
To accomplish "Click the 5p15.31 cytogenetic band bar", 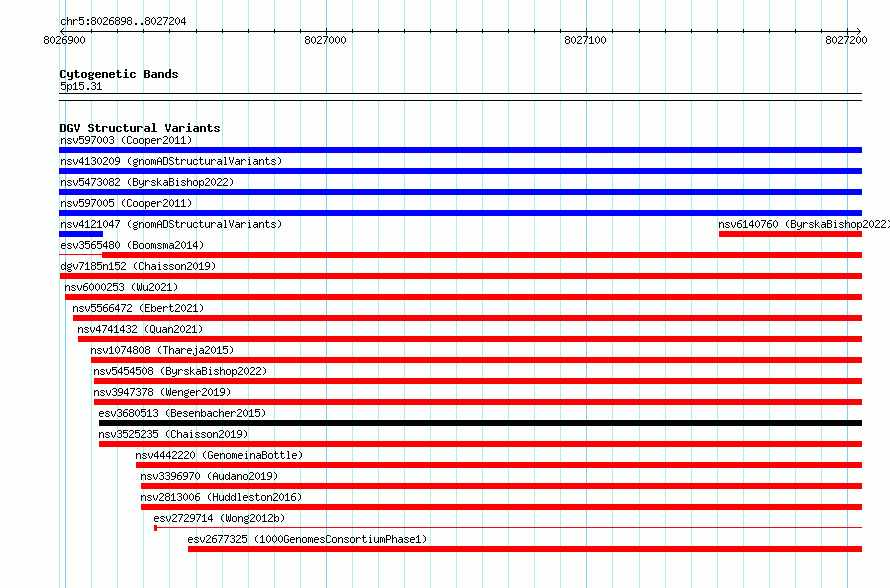I will (460, 97).
